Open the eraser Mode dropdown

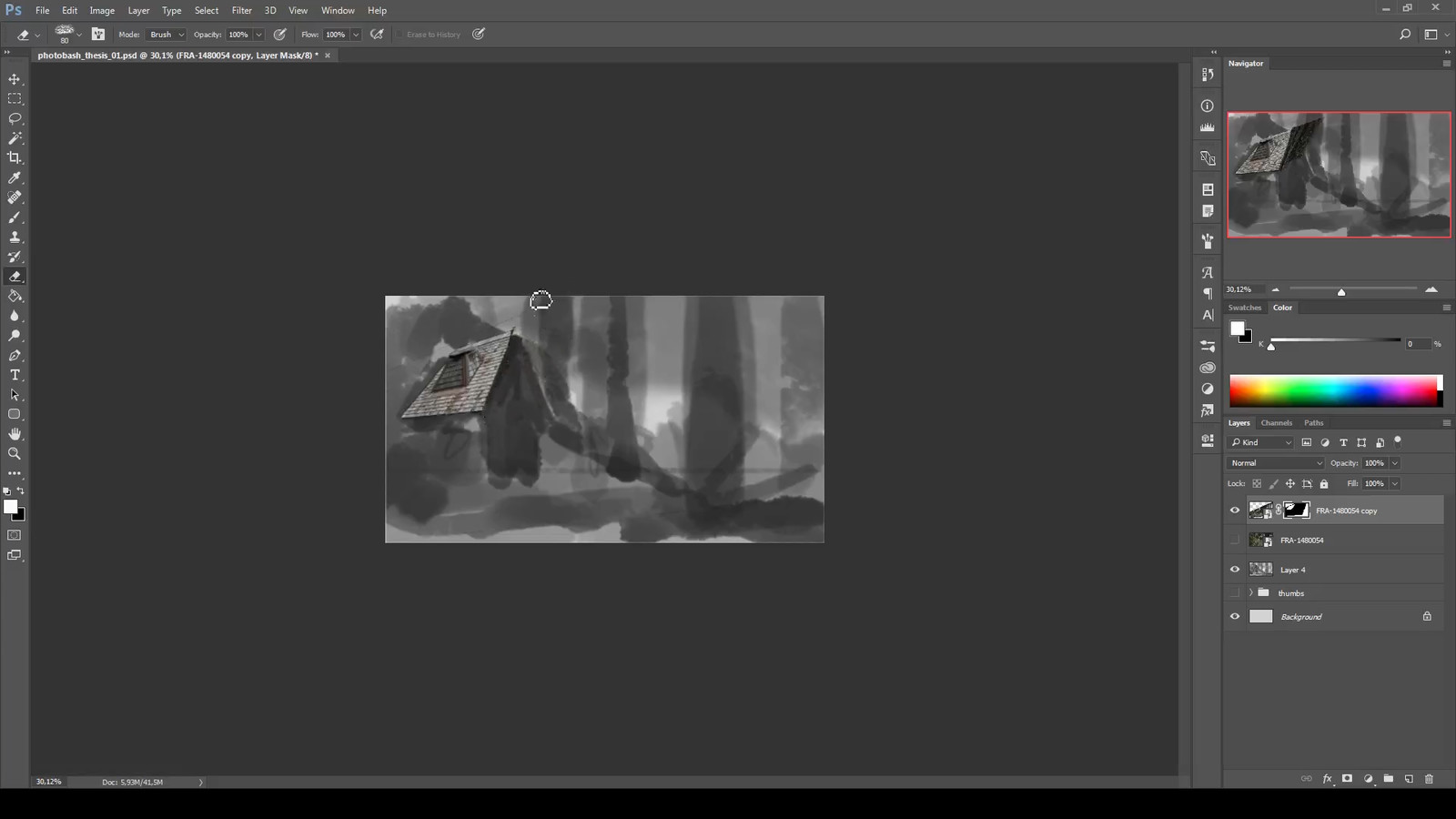(167, 35)
